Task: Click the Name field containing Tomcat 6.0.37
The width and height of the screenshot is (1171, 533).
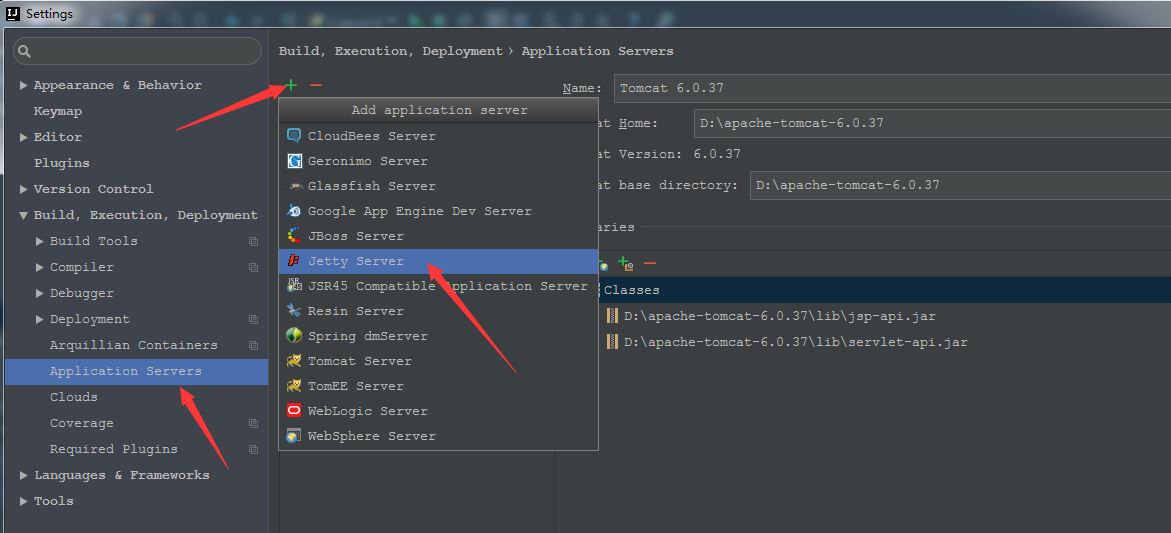Action: click(x=890, y=88)
